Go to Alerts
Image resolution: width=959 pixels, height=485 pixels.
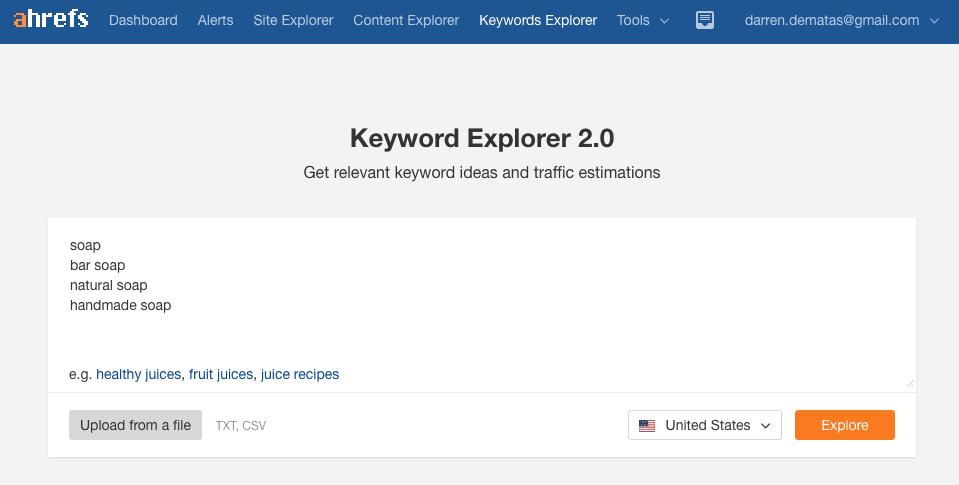point(215,20)
